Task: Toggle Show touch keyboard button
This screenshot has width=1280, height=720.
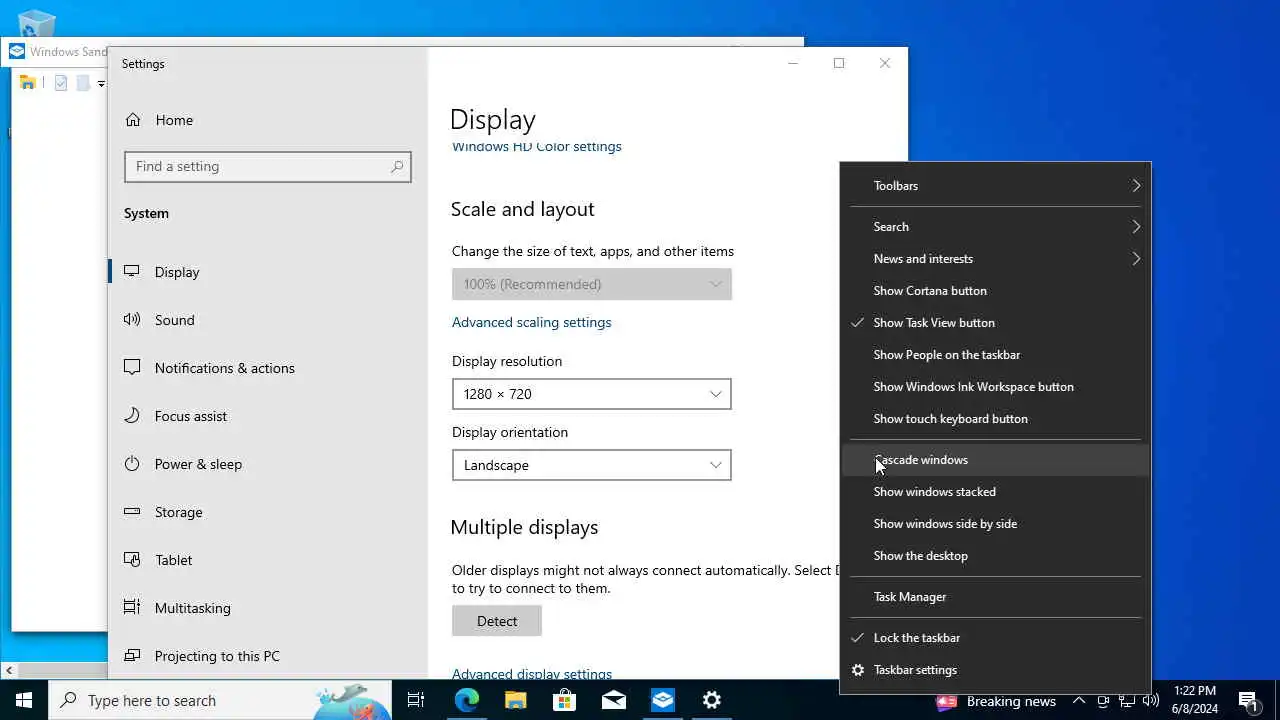Action: tap(995, 419)
